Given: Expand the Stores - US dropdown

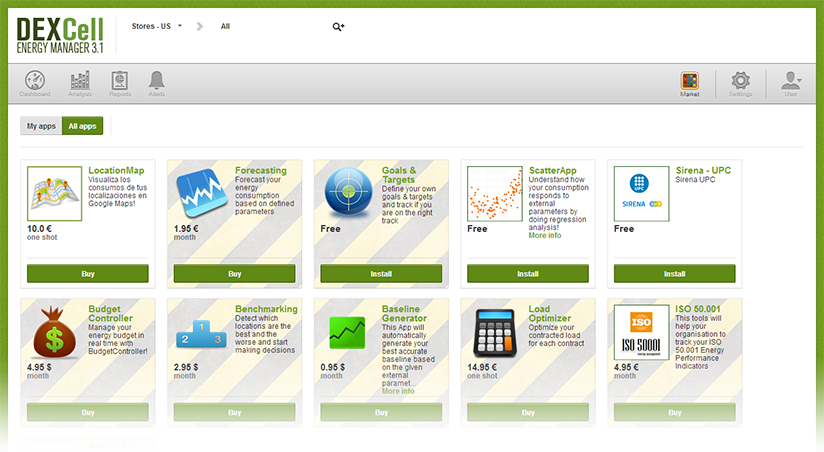Looking at the screenshot, I should click(x=157, y=26).
